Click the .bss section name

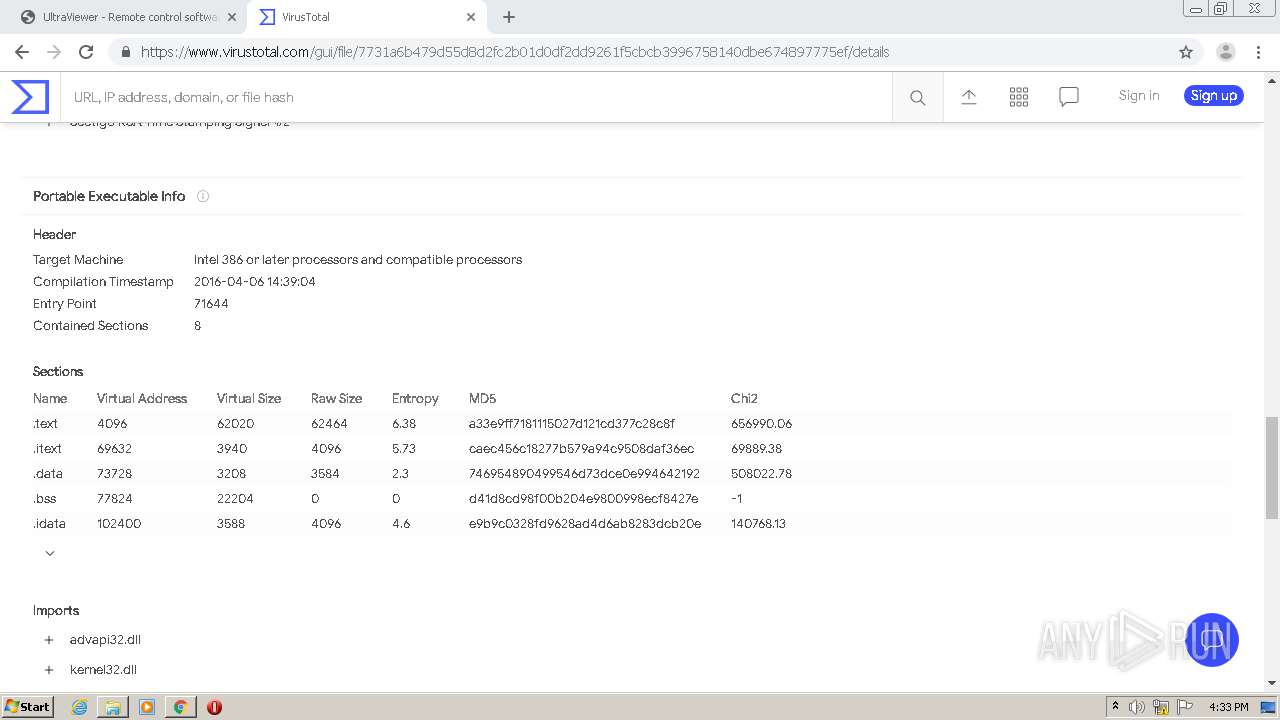(45, 499)
